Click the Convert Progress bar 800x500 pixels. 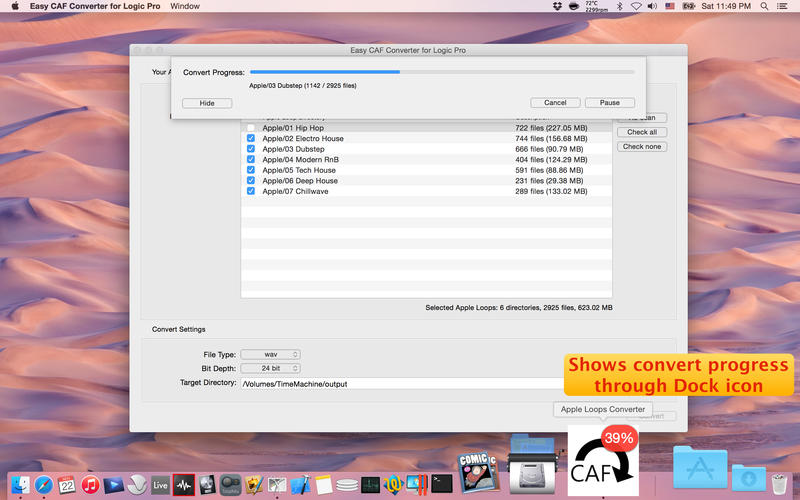(x=441, y=72)
